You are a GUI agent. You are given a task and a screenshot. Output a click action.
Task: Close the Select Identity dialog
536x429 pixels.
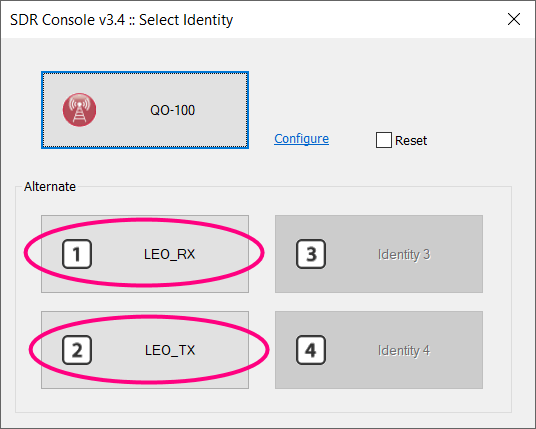514,19
